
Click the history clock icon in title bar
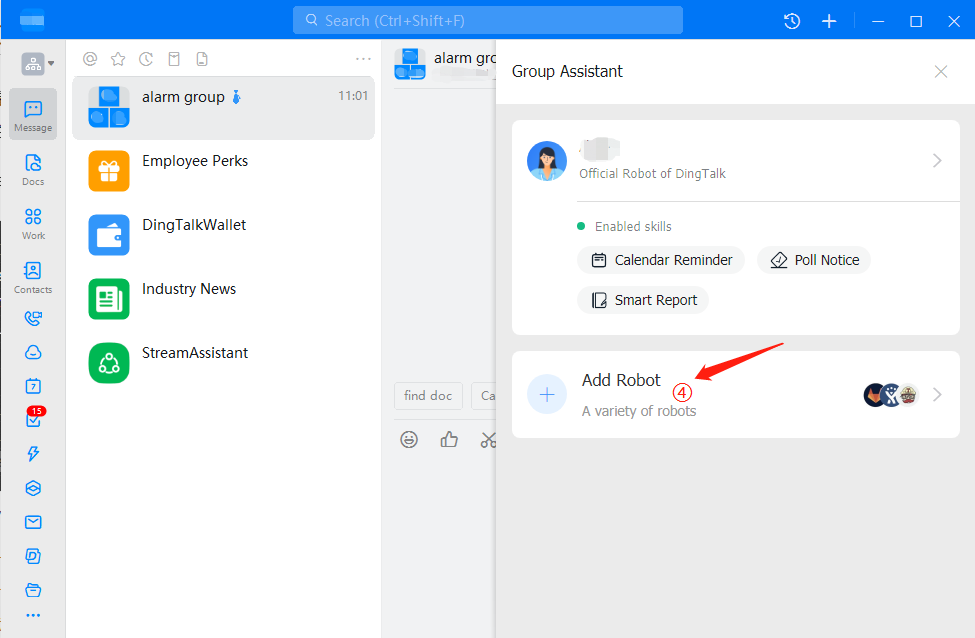coord(792,21)
